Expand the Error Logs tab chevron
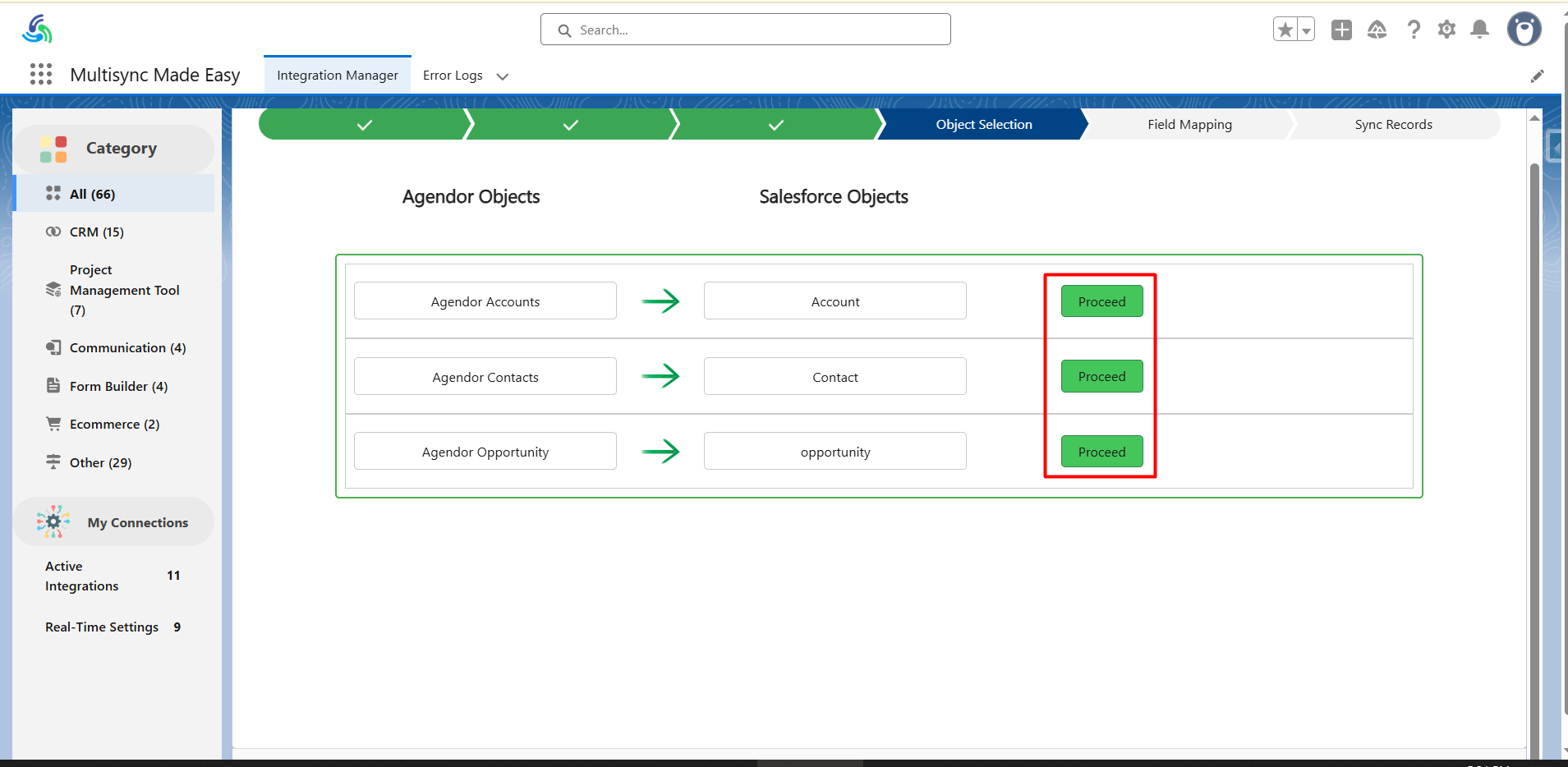 coord(503,76)
